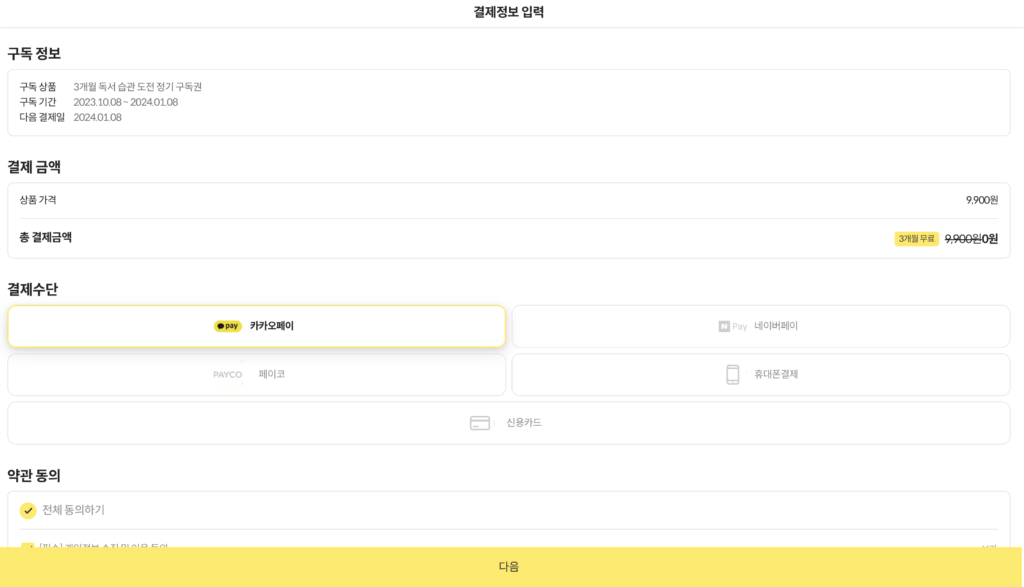This screenshot has width=1024, height=587.
Task: Click the highlighted 카카오페이 payment card
Action: point(256,326)
